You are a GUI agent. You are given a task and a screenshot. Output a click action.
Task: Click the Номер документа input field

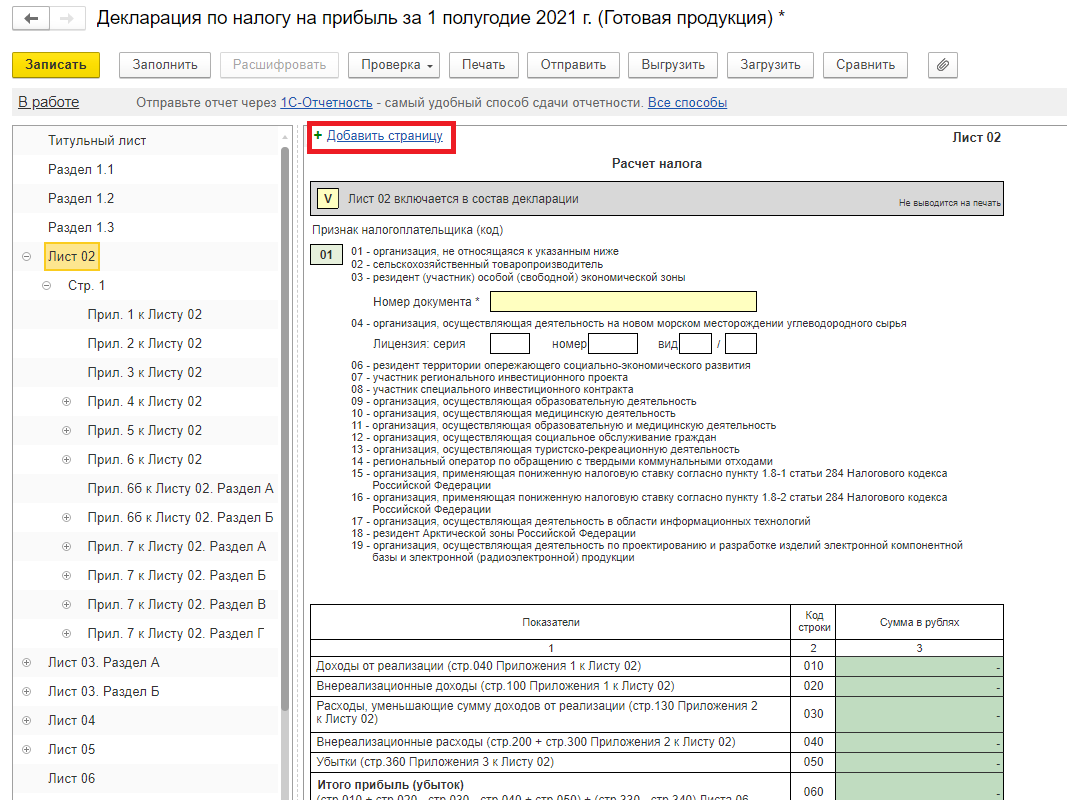pyautogui.click(x=622, y=302)
